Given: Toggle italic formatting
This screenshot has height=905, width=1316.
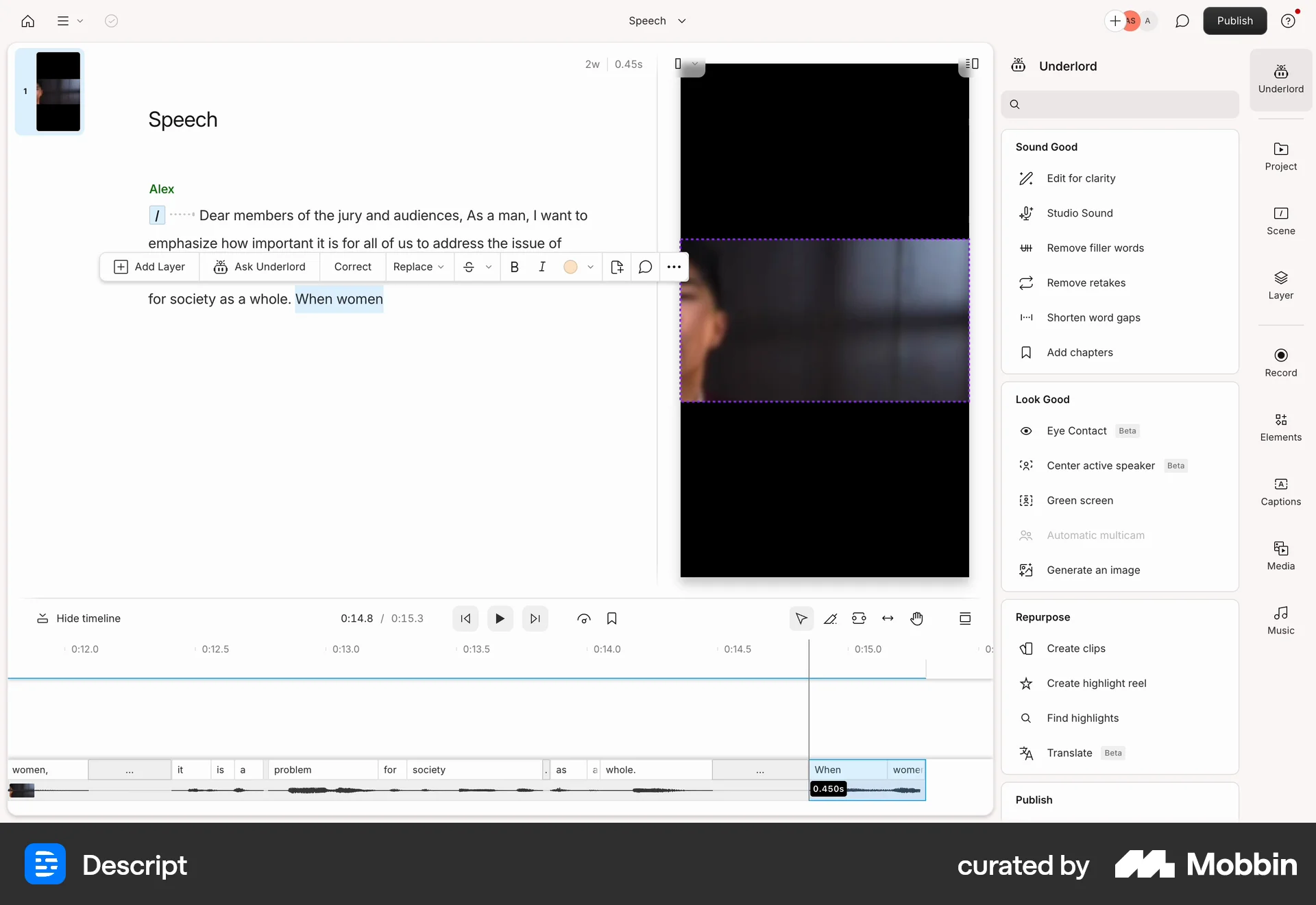Looking at the screenshot, I should point(542,267).
